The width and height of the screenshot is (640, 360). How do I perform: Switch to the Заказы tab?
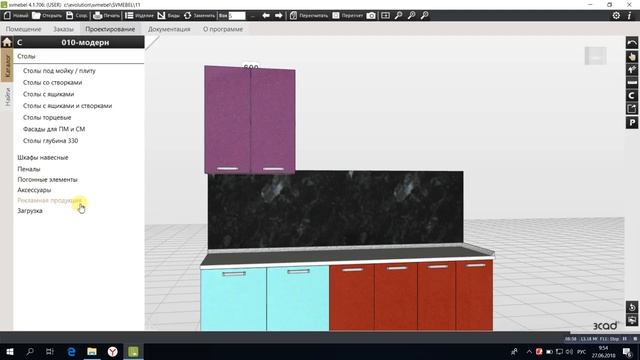(63, 29)
